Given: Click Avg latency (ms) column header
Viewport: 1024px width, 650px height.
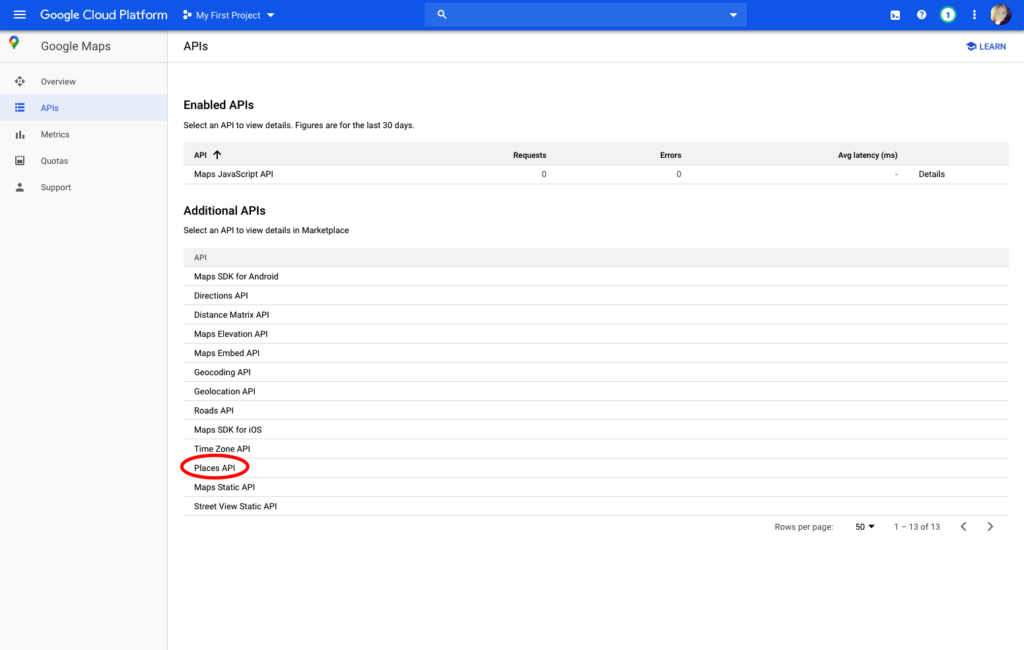Looking at the screenshot, I should 867,155.
